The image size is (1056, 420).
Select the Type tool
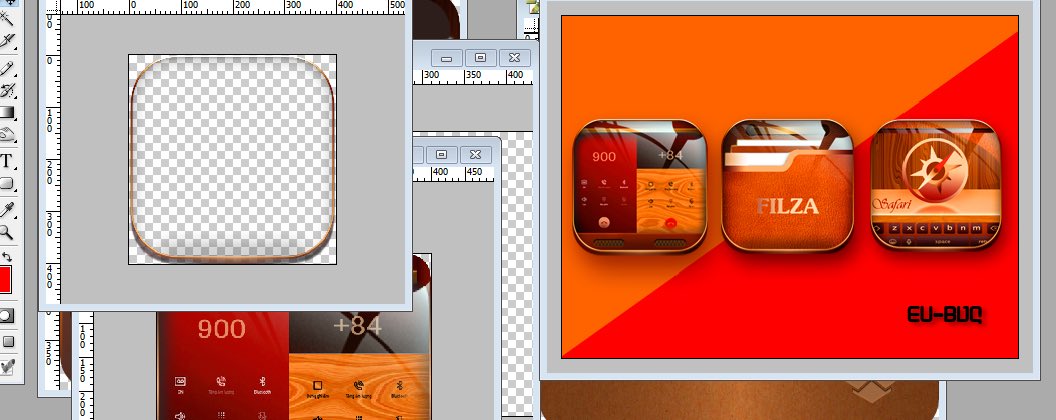point(8,160)
